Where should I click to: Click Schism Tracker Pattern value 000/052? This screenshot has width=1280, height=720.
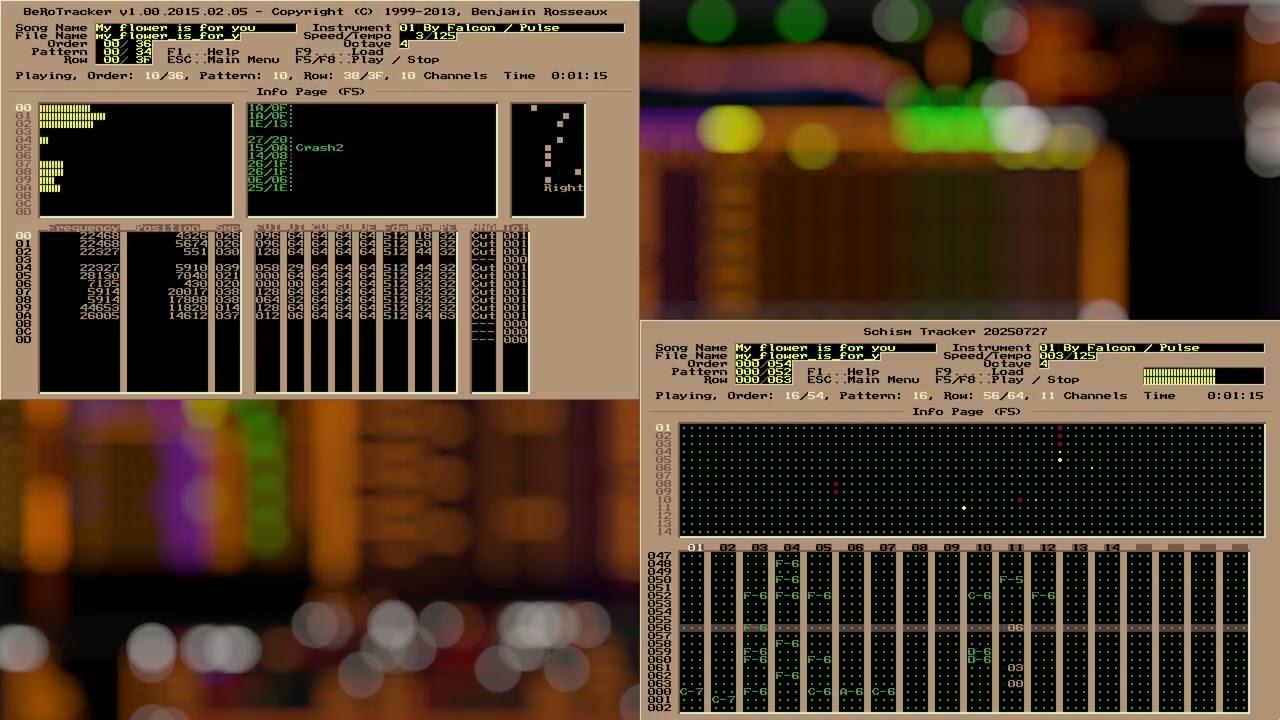pyautogui.click(x=763, y=372)
